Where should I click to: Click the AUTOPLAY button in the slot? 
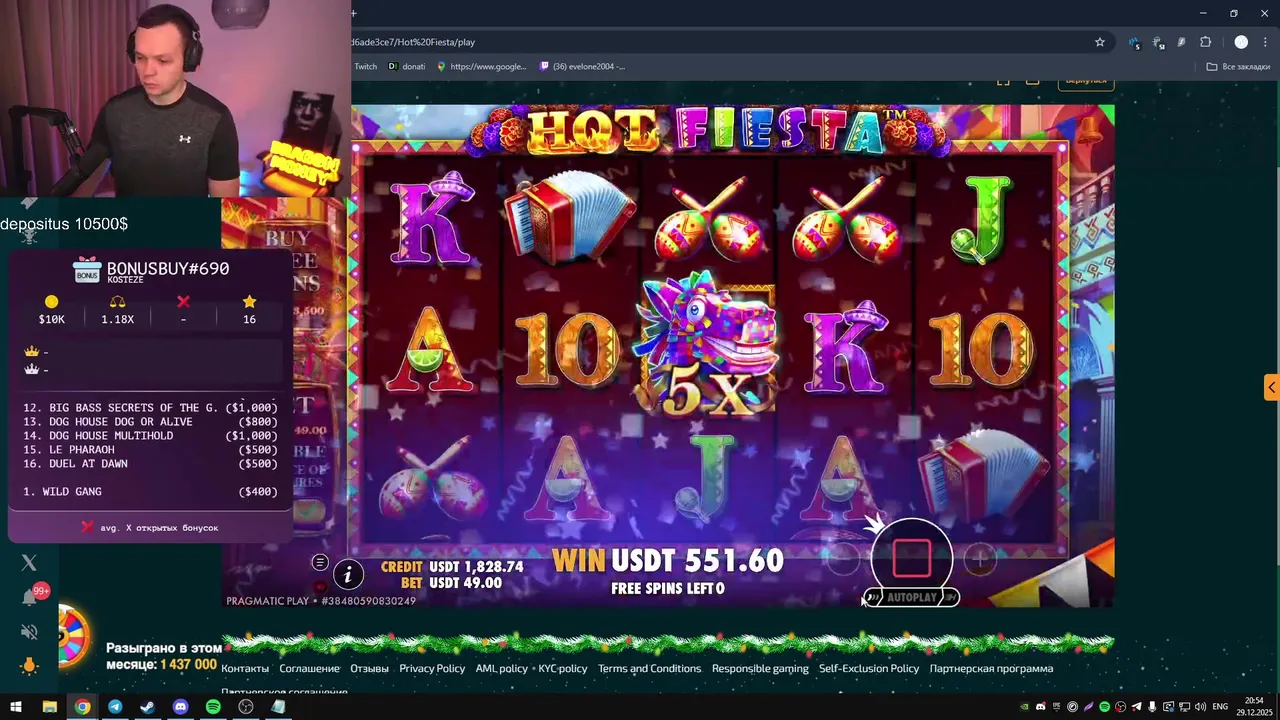coord(911,597)
